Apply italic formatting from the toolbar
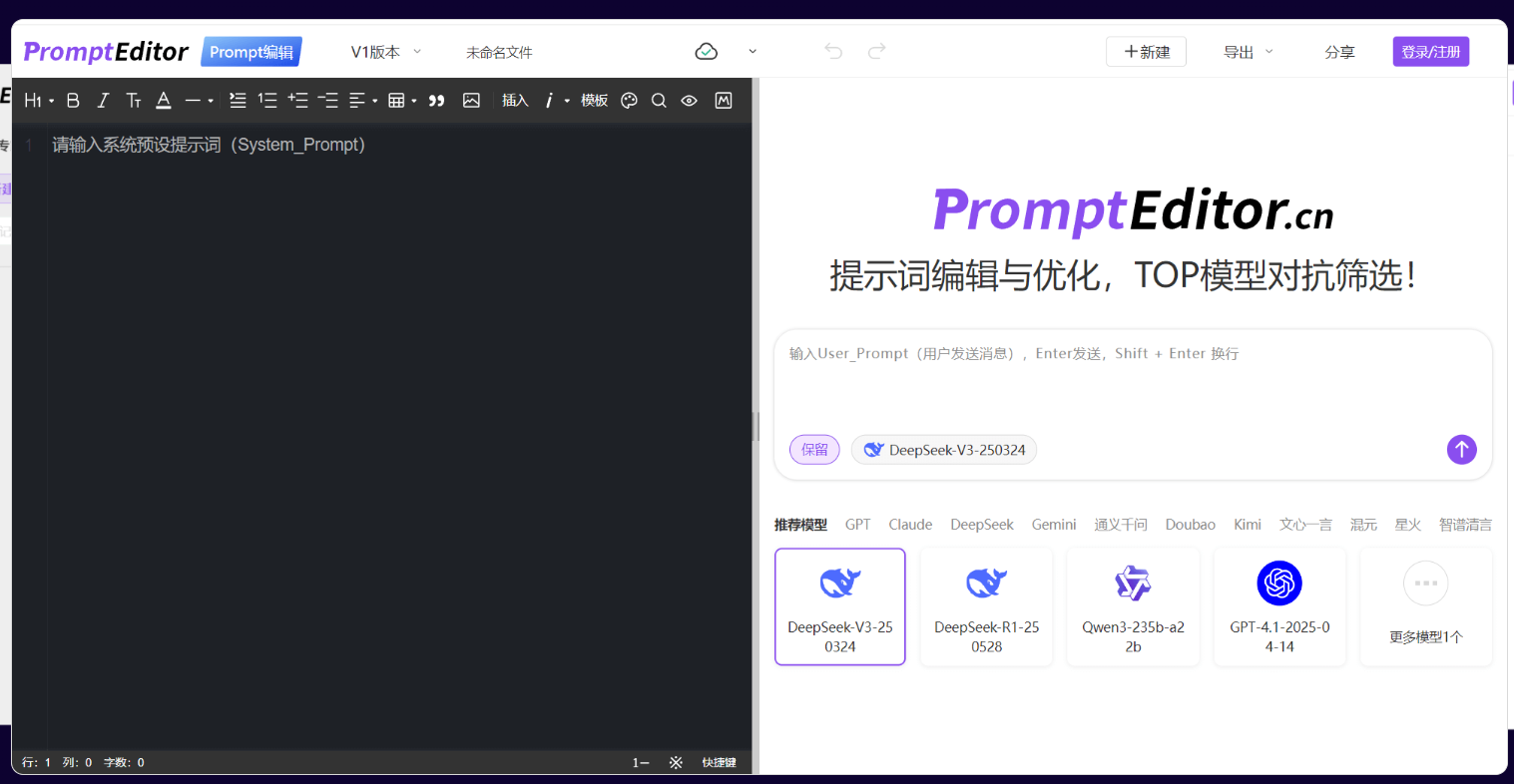Image resolution: width=1514 pixels, height=784 pixels. pos(103,101)
